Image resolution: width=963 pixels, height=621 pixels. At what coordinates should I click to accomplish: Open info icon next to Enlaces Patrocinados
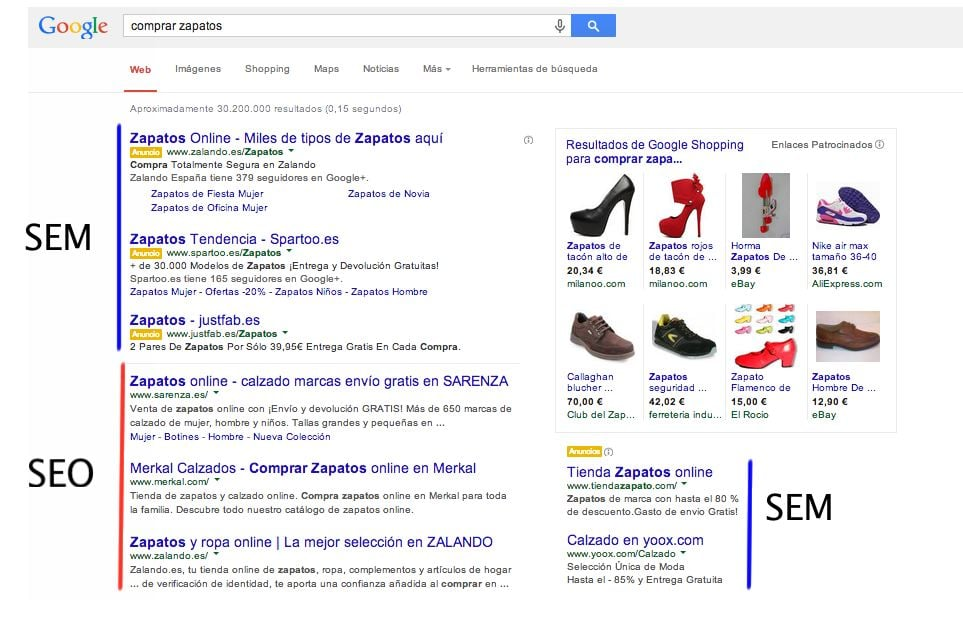coord(879,144)
